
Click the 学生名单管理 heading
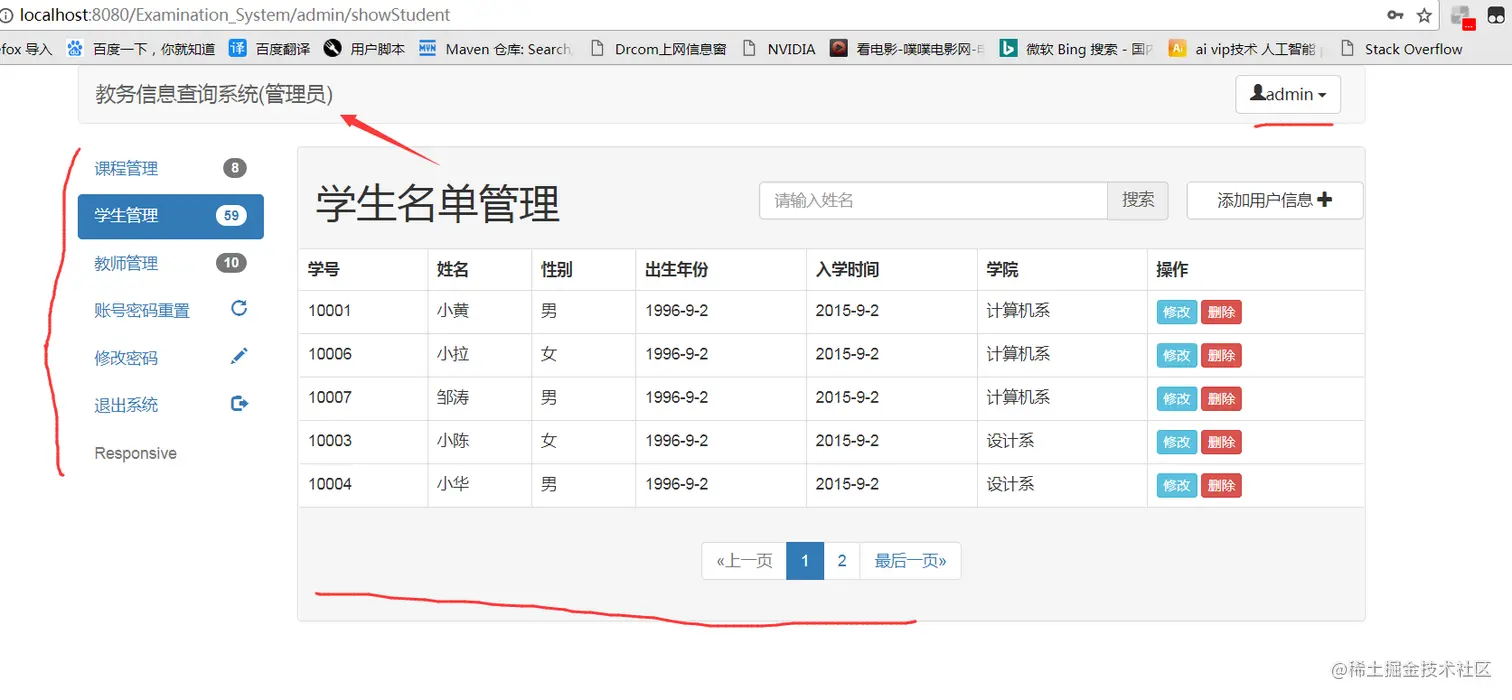click(x=438, y=204)
